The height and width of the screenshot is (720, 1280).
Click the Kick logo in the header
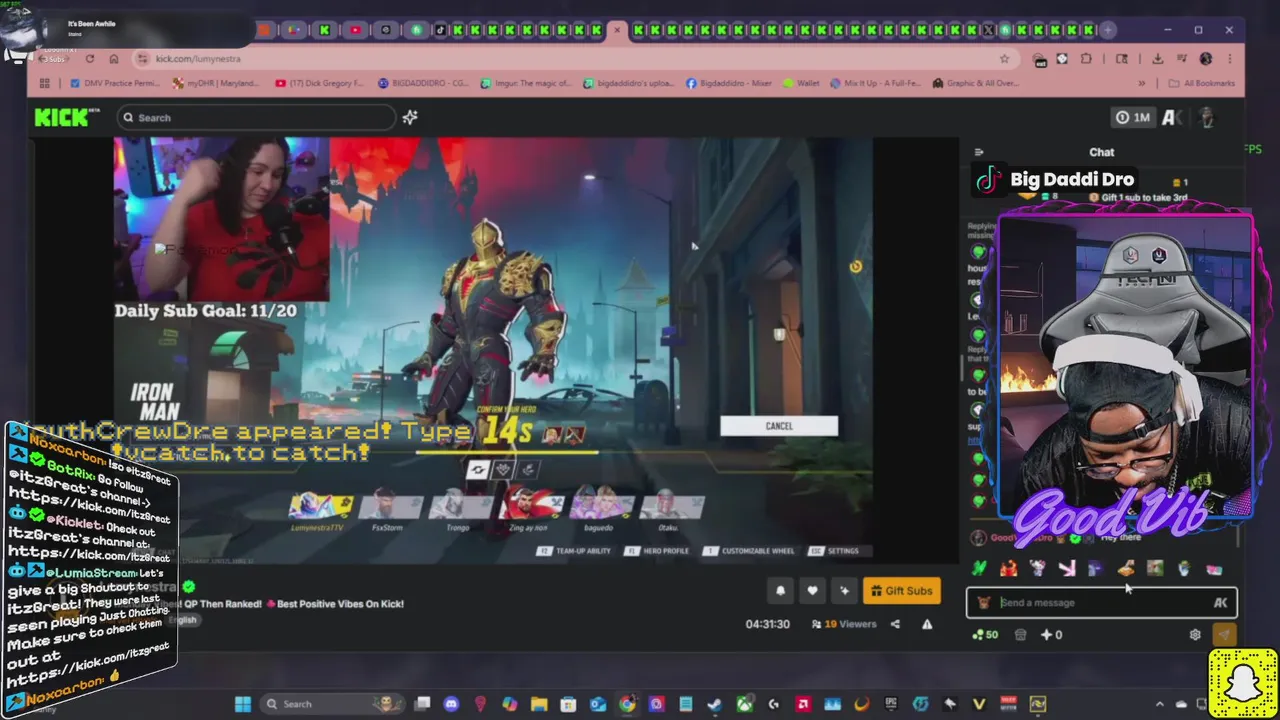[x=67, y=117]
